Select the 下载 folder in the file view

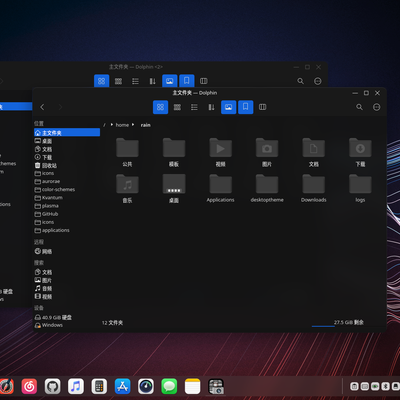point(360,148)
